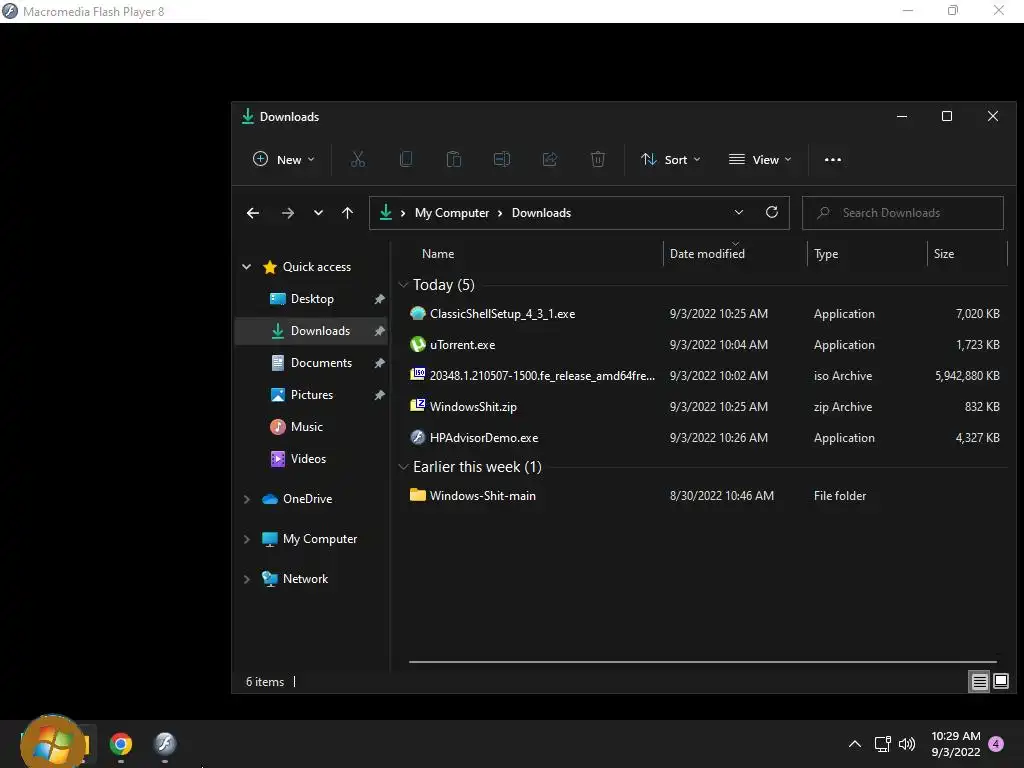Viewport: 1024px width, 768px height.
Task: Open the notification badge showing 4
Action: tap(996, 744)
